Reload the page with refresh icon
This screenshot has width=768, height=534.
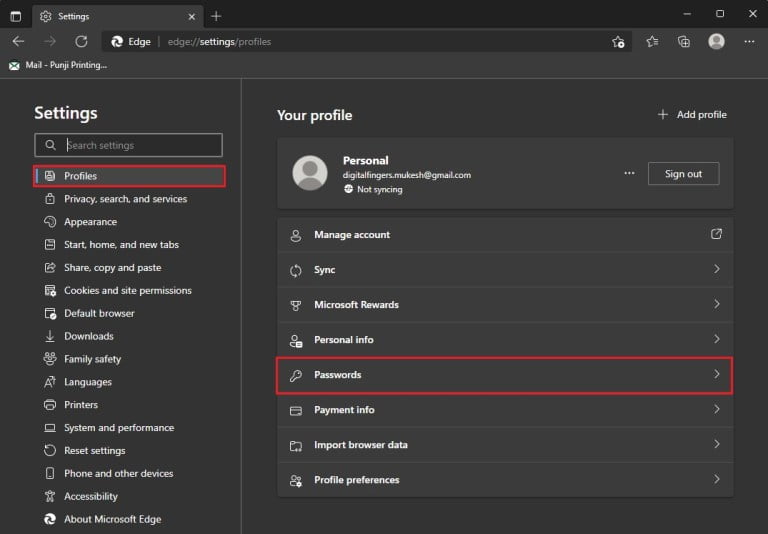tap(81, 42)
